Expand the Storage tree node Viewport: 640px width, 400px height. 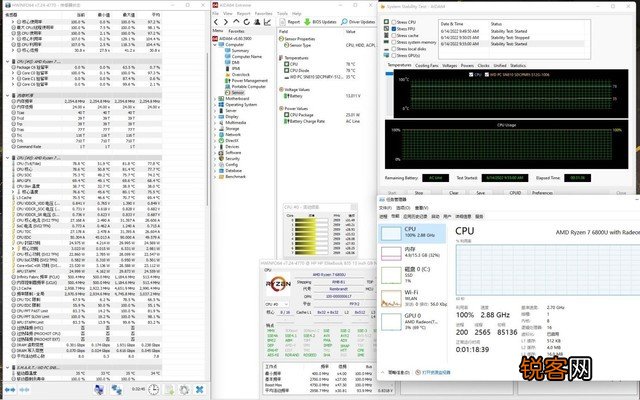(213, 128)
